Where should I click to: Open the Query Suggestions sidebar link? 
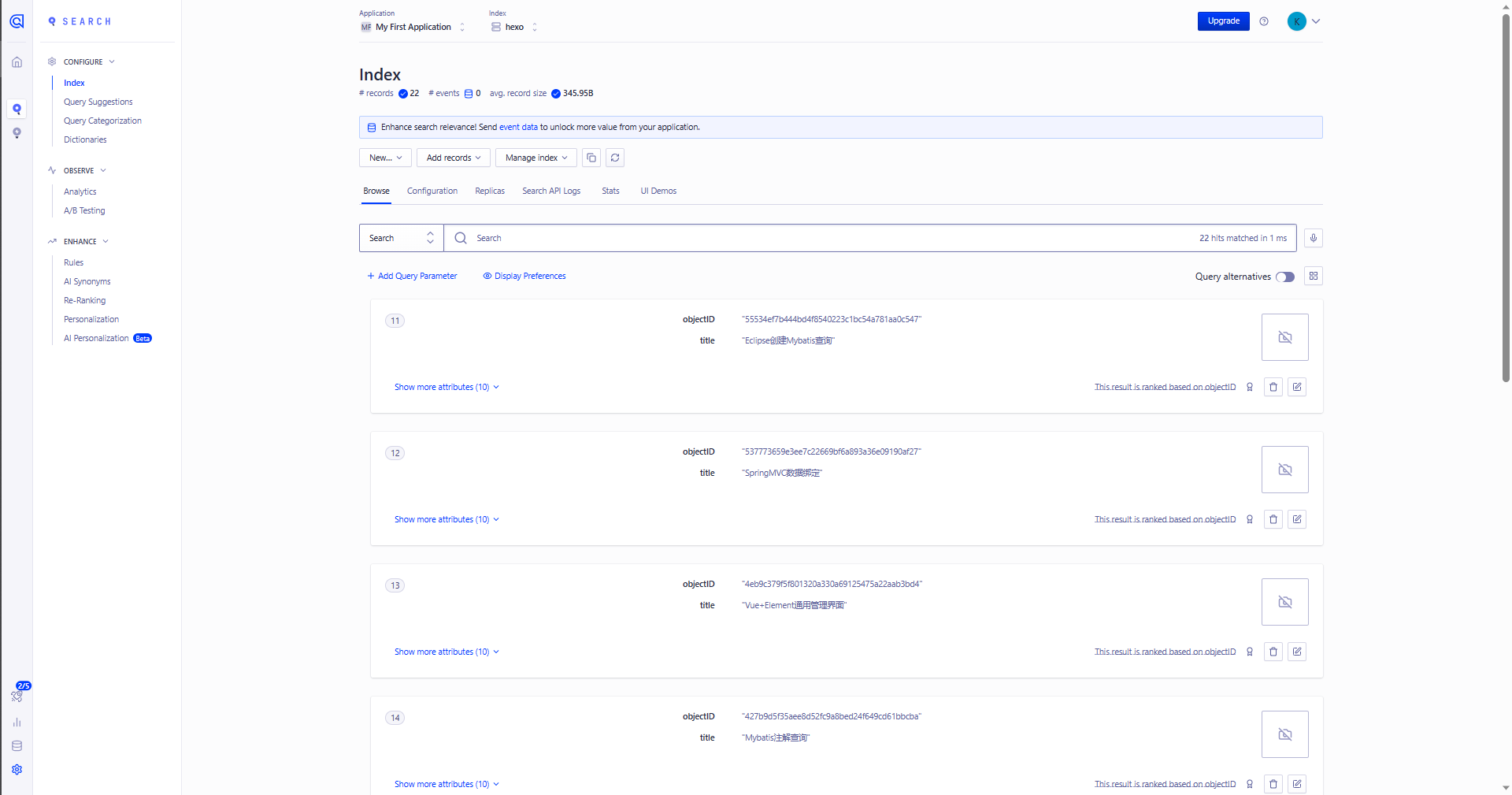(98, 102)
